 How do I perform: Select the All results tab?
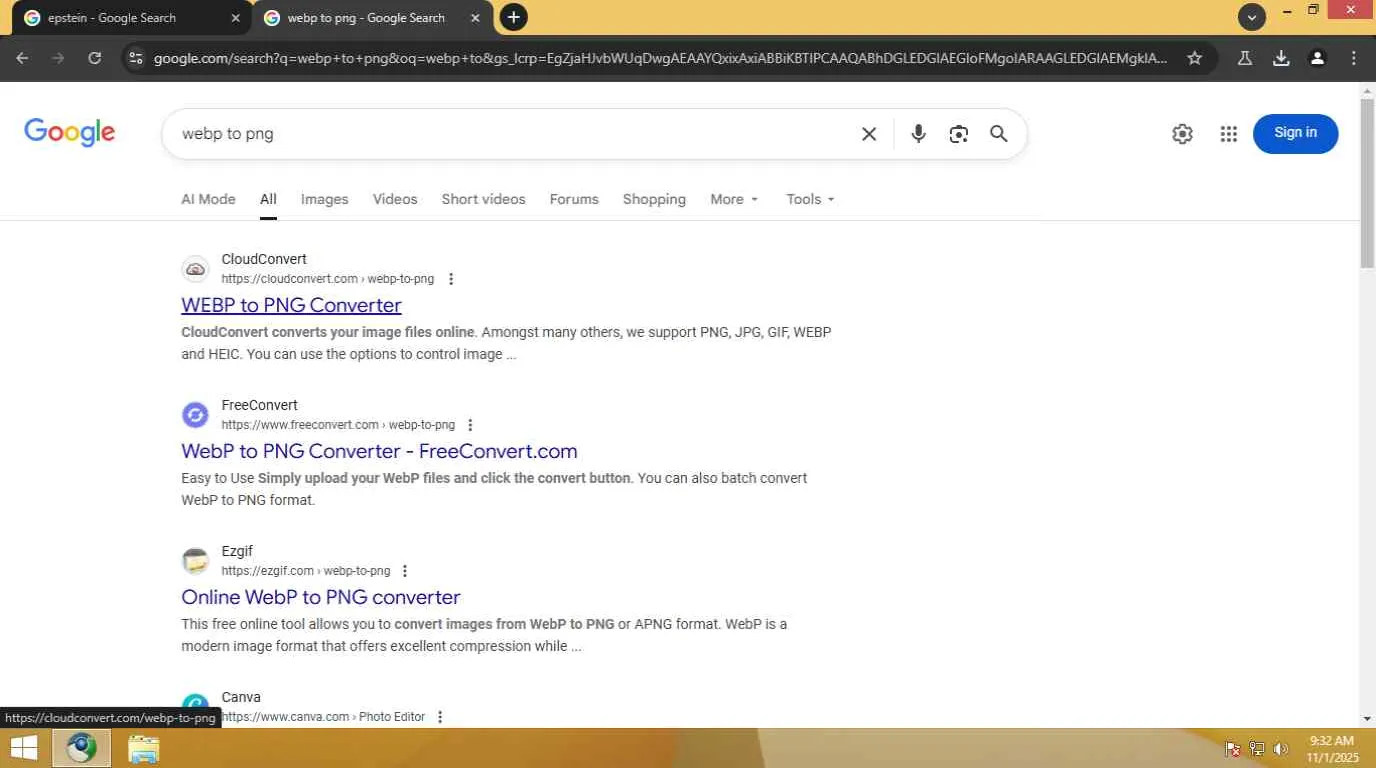[268, 199]
